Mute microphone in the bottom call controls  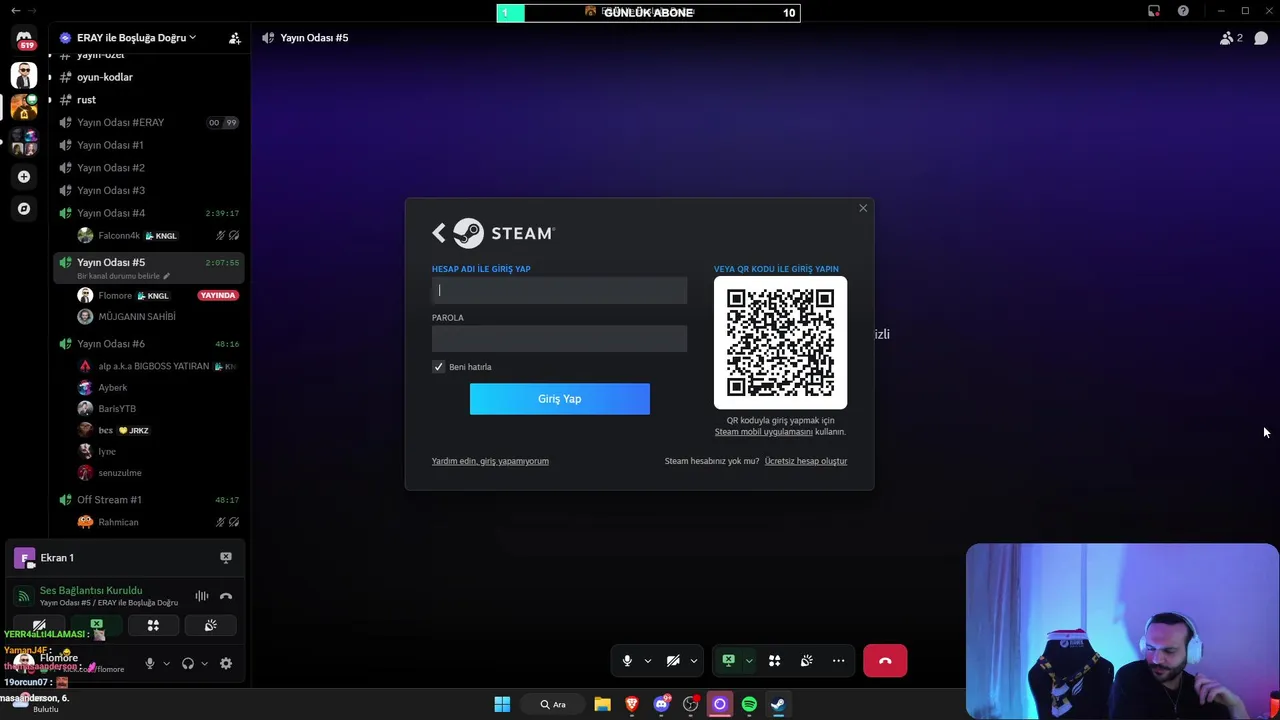(627, 661)
